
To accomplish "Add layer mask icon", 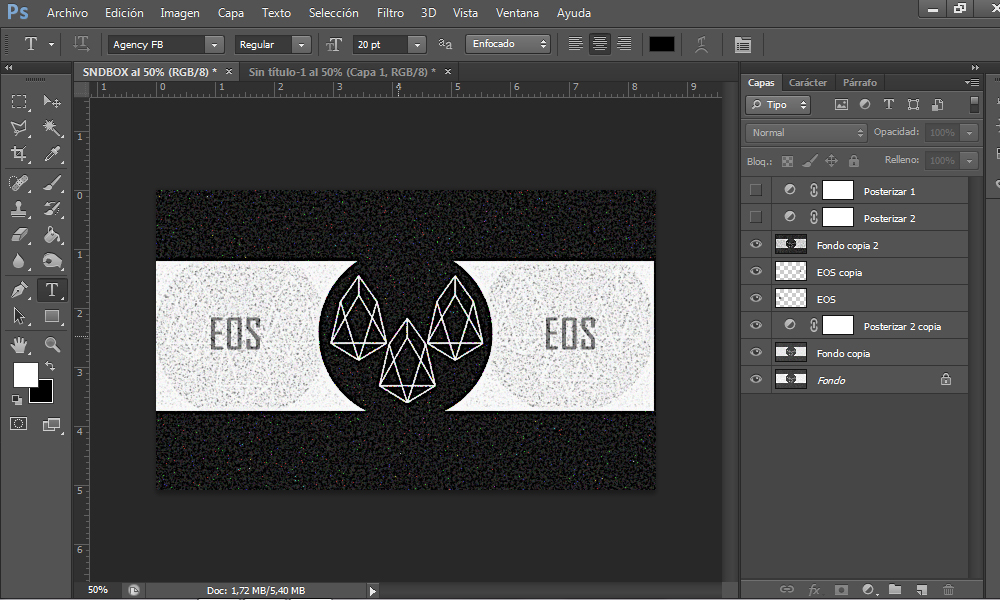I will tap(841, 590).
